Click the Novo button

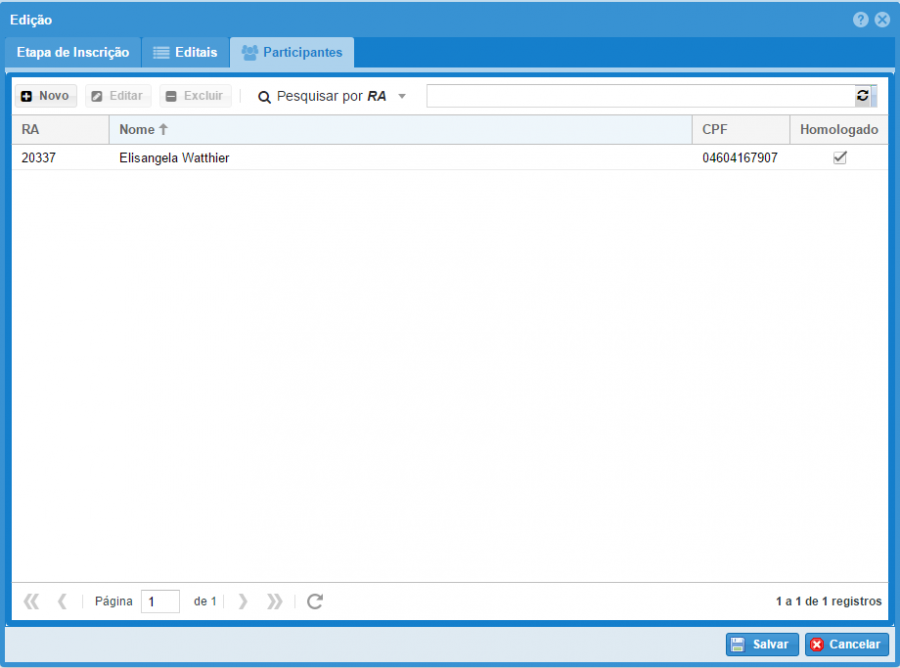[45, 96]
